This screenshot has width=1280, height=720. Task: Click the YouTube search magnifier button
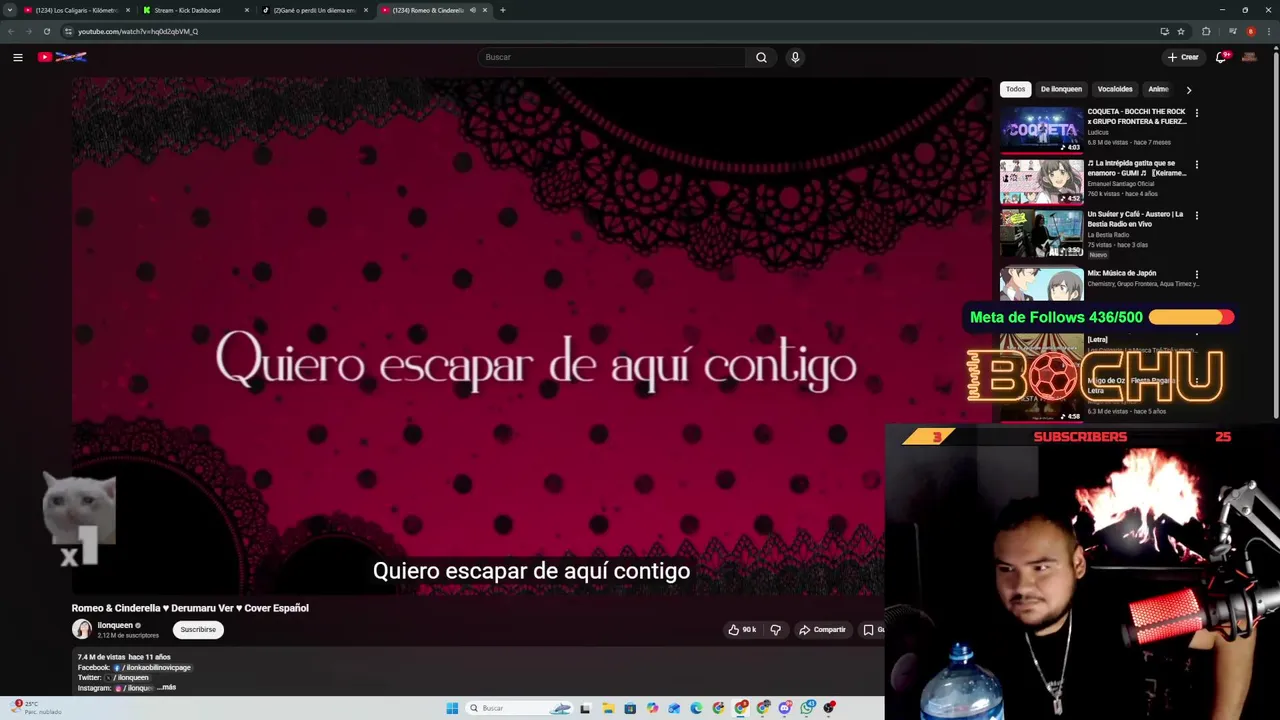761,57
